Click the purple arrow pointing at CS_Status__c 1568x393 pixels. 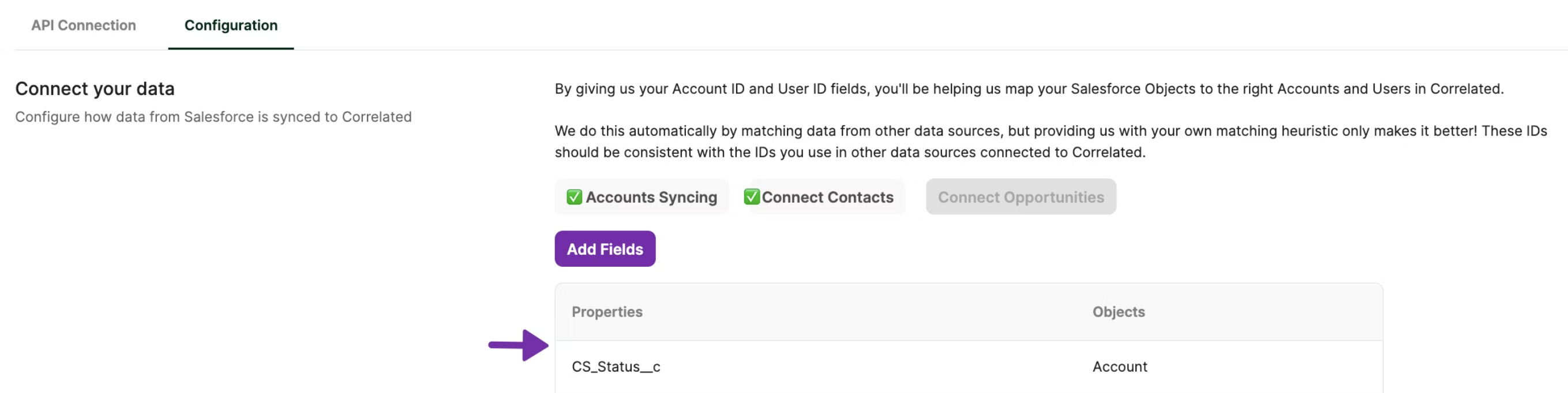pos(519,346)
